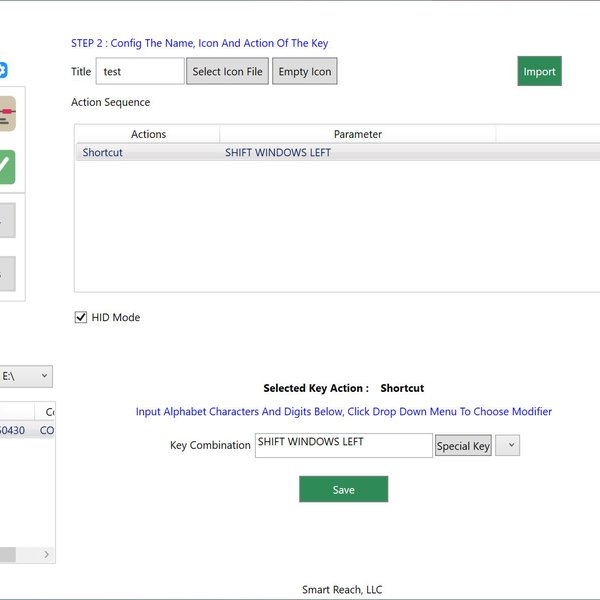600x600 pixels.
Task: Open the E:\ drive dropdown
Action: 26,376
